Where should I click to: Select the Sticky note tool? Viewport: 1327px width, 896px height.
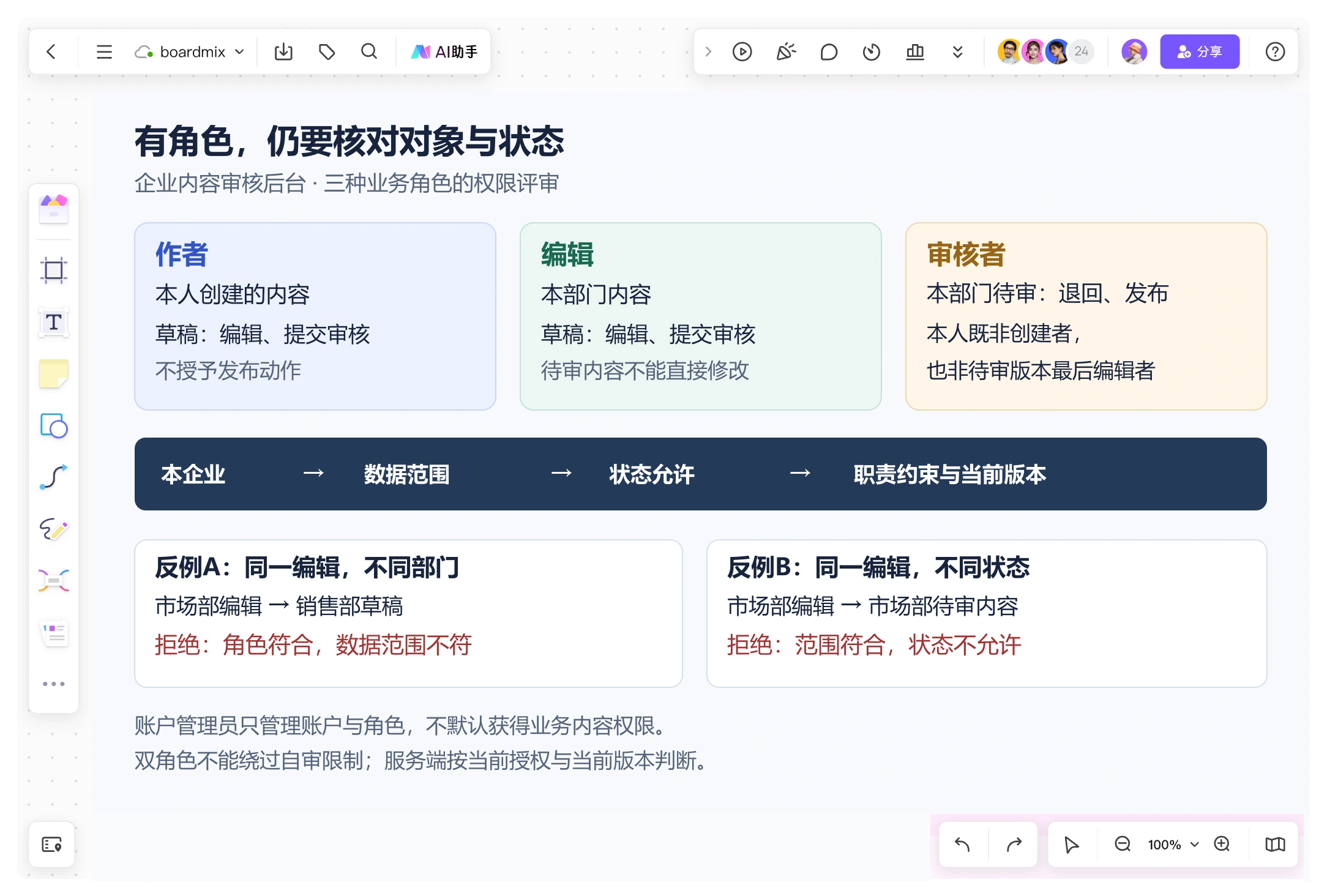[x=54, y=373]
